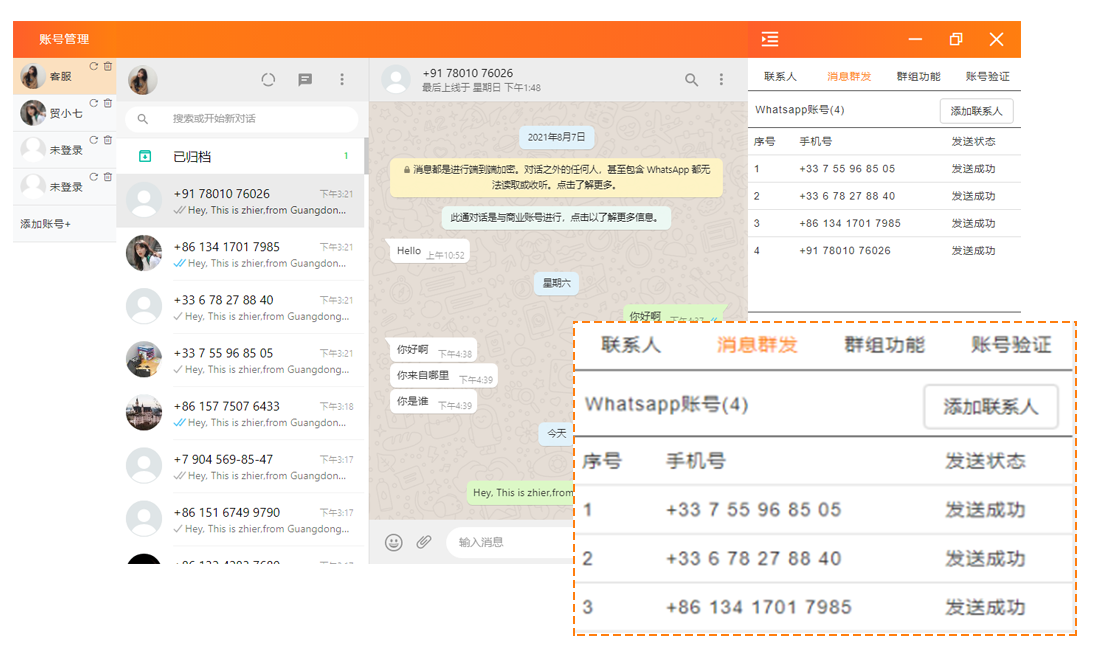Viewport: 1100px width, 650px height.
Task: Open the +86 157 7507 6433 chat
Action: point(240,414)
